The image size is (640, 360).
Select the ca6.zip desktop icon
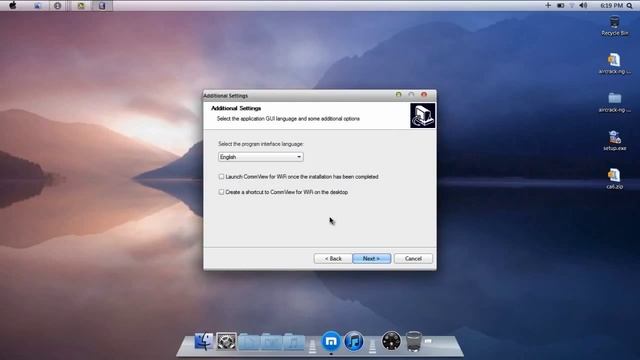coord(614,179)
